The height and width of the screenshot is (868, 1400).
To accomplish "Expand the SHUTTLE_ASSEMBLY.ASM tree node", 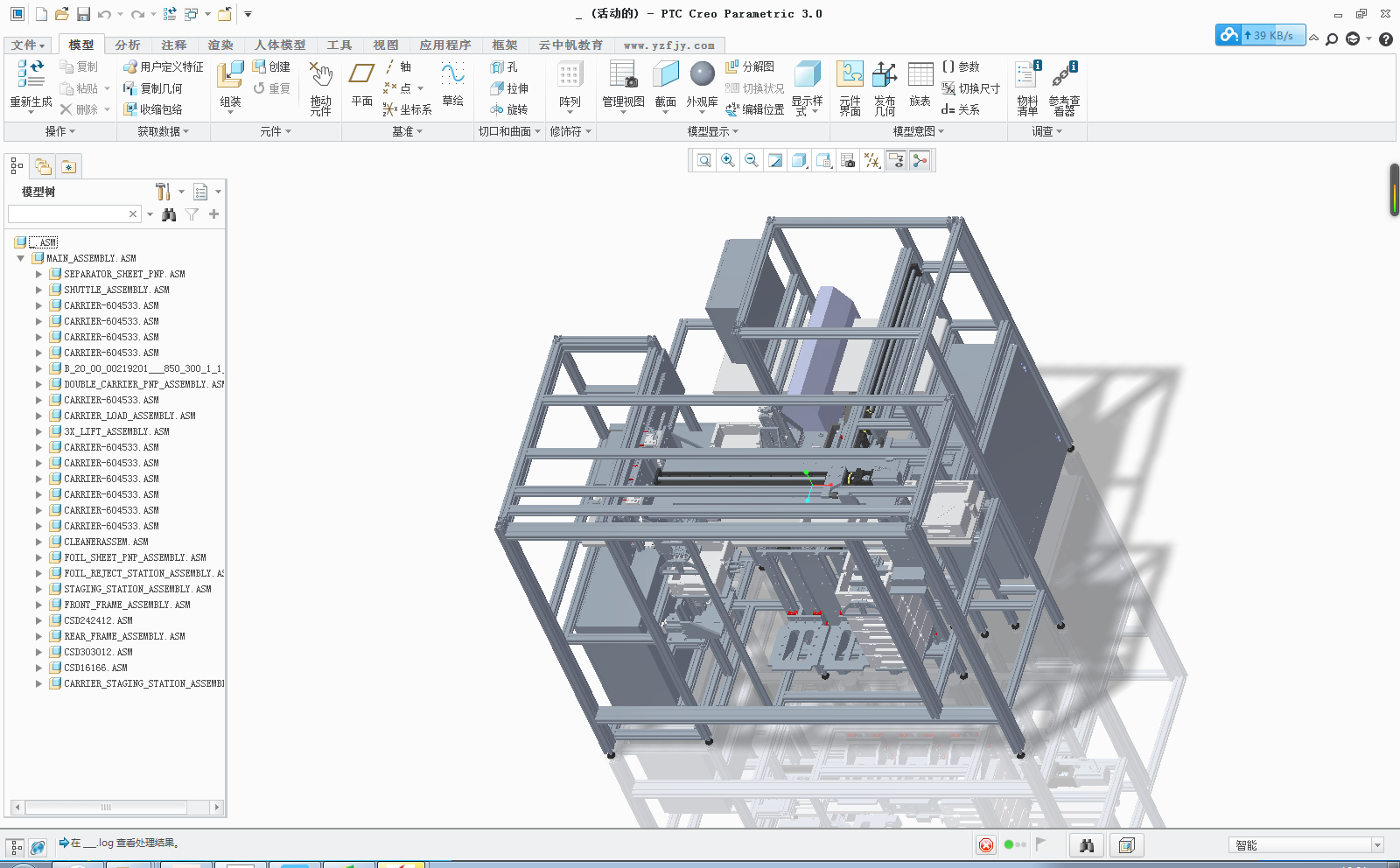I will pos(39,290).
